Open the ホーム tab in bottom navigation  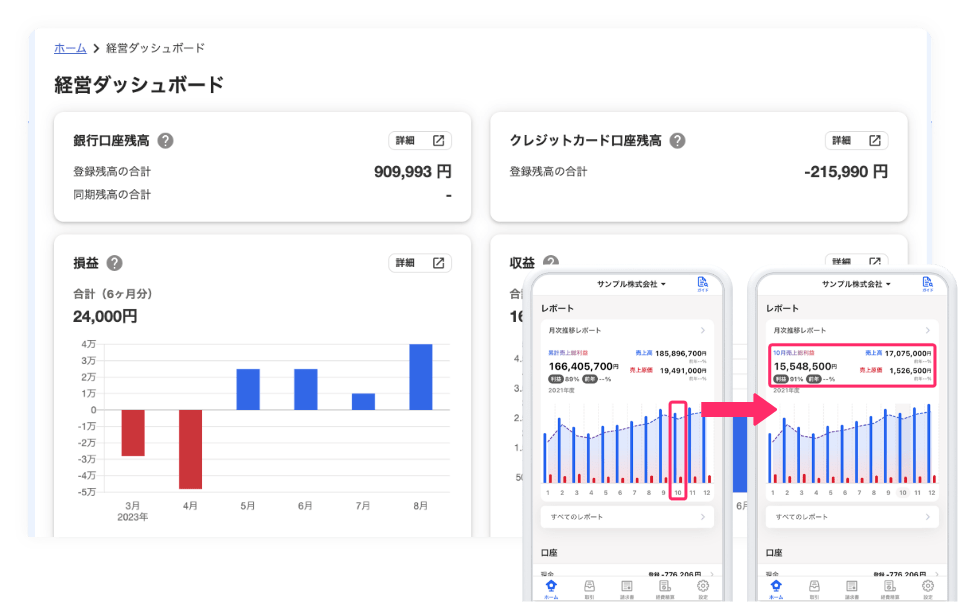click(549, 588)
